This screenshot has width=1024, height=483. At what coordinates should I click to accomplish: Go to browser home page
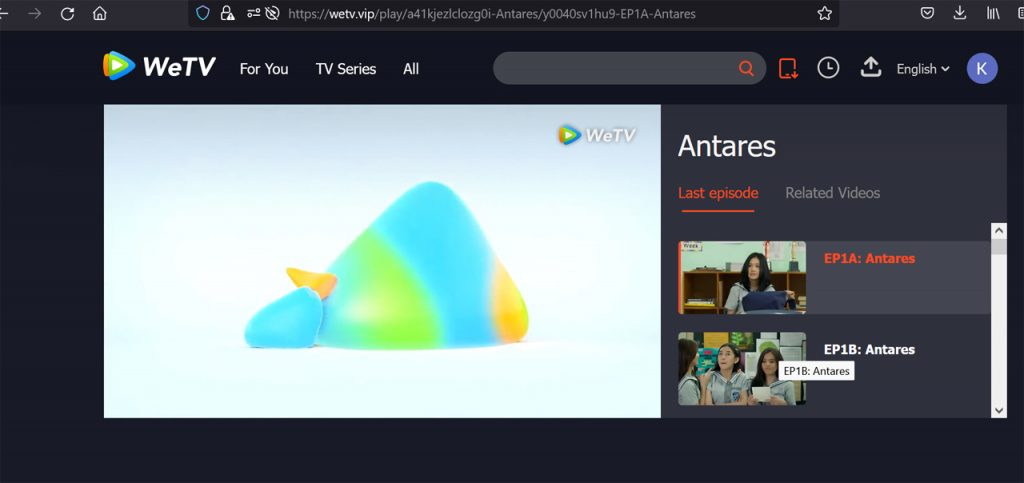99,13
